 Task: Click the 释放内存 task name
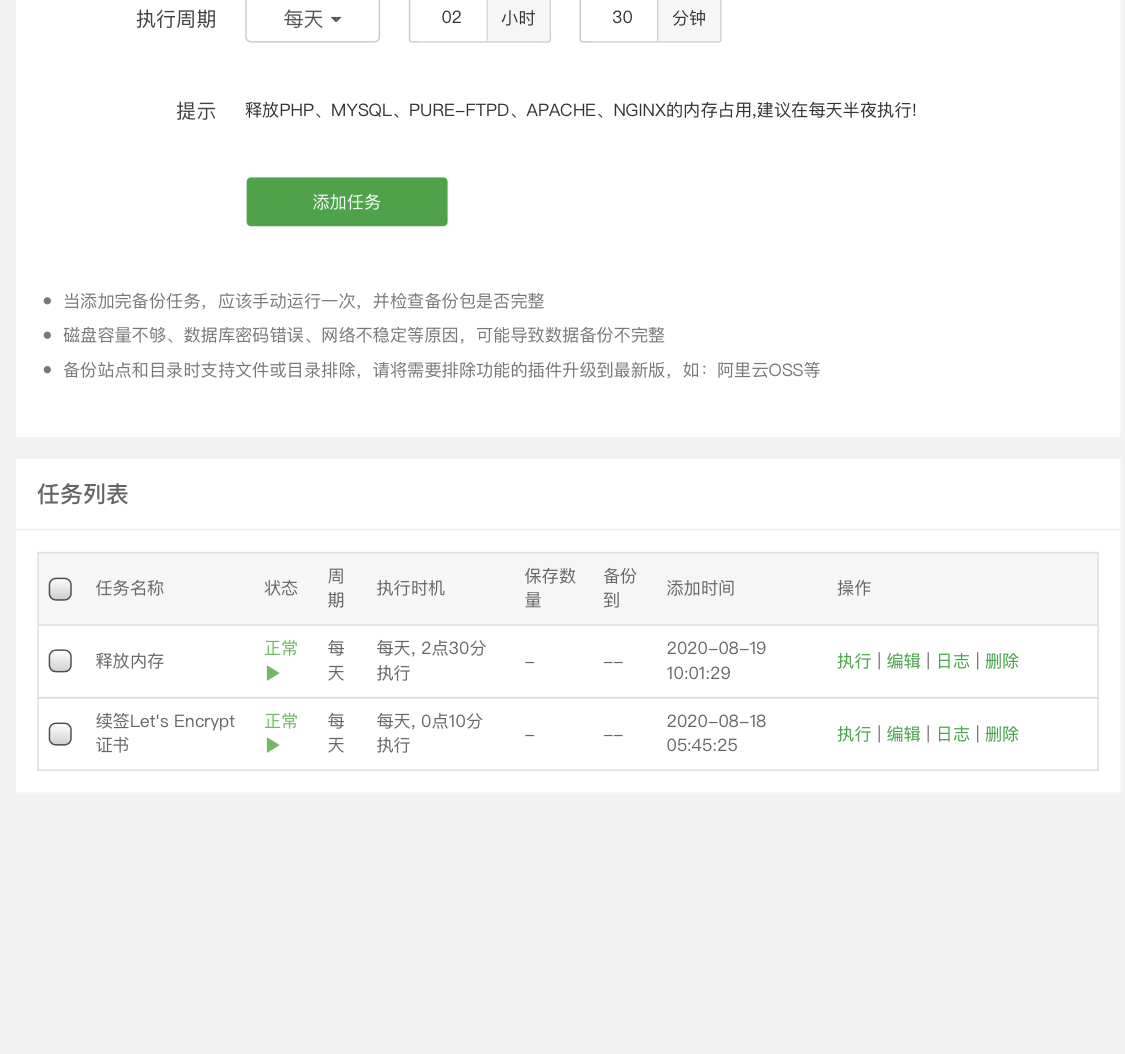(x=129, y=661)
